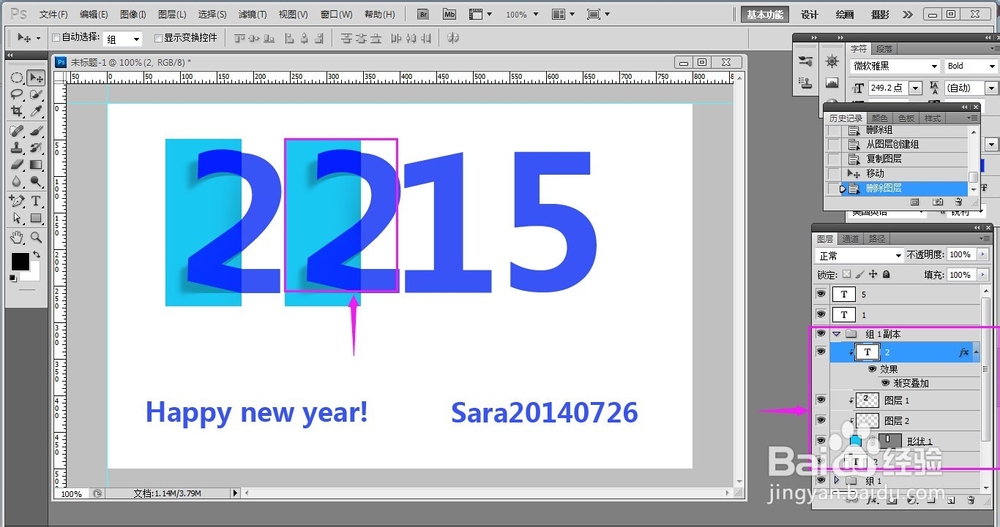Select the Brush tool
Screen dimensions: 1000x527
(x=36, y=131)
